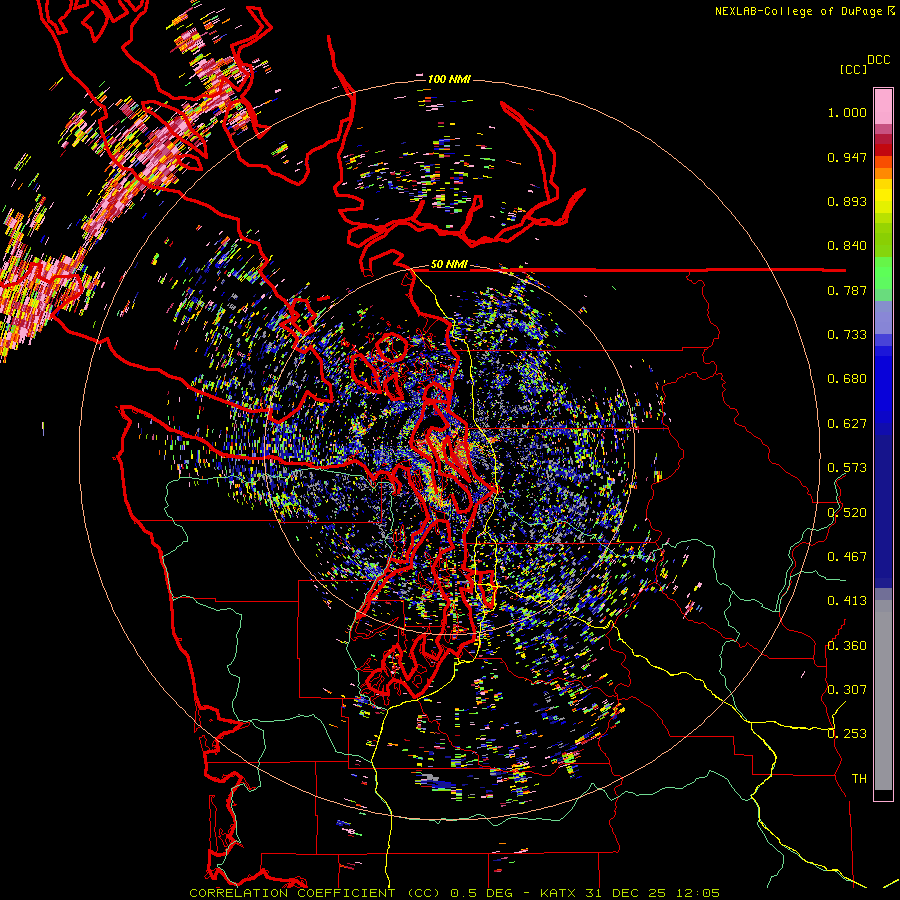Select the 0.253 scale value
The width and height of the screenshot is (900, 900).
pyautogui.click(x=847, y=734)
